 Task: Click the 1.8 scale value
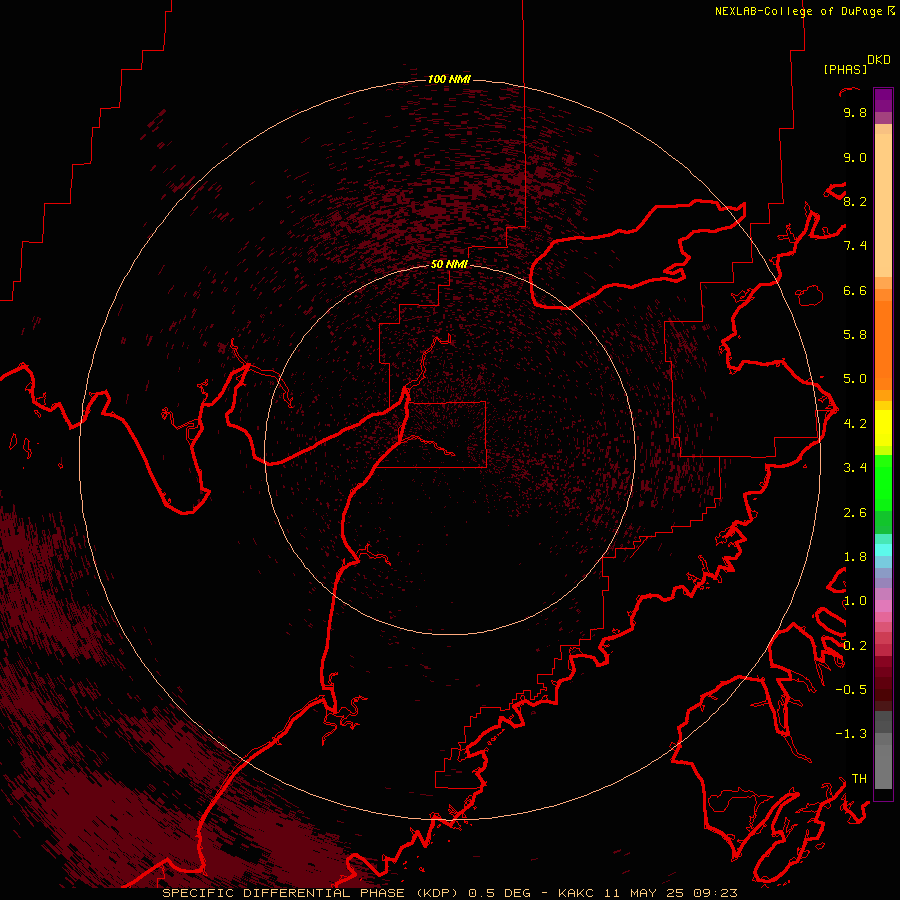855,557
